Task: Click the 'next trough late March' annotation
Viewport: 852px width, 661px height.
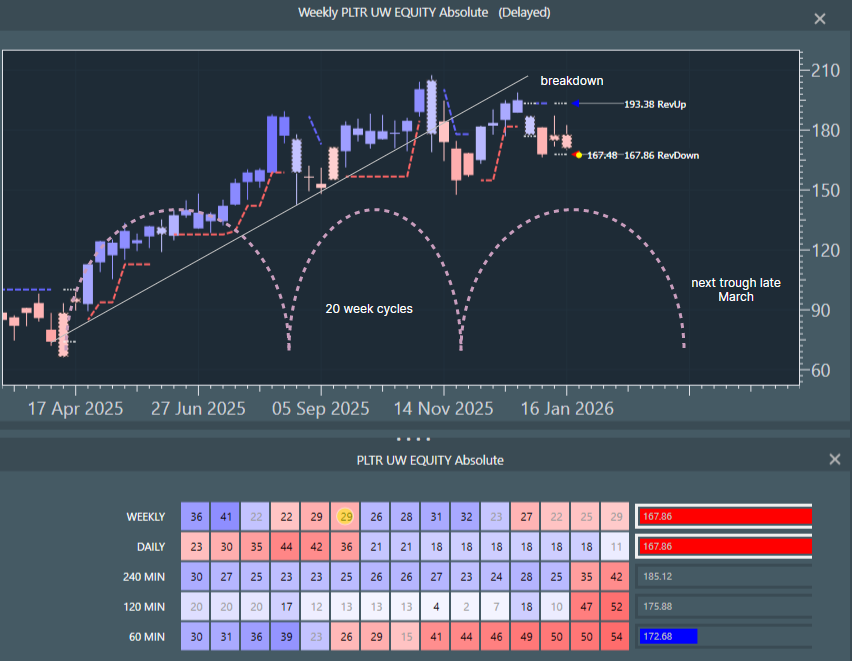Action: [x=736, y=290]
